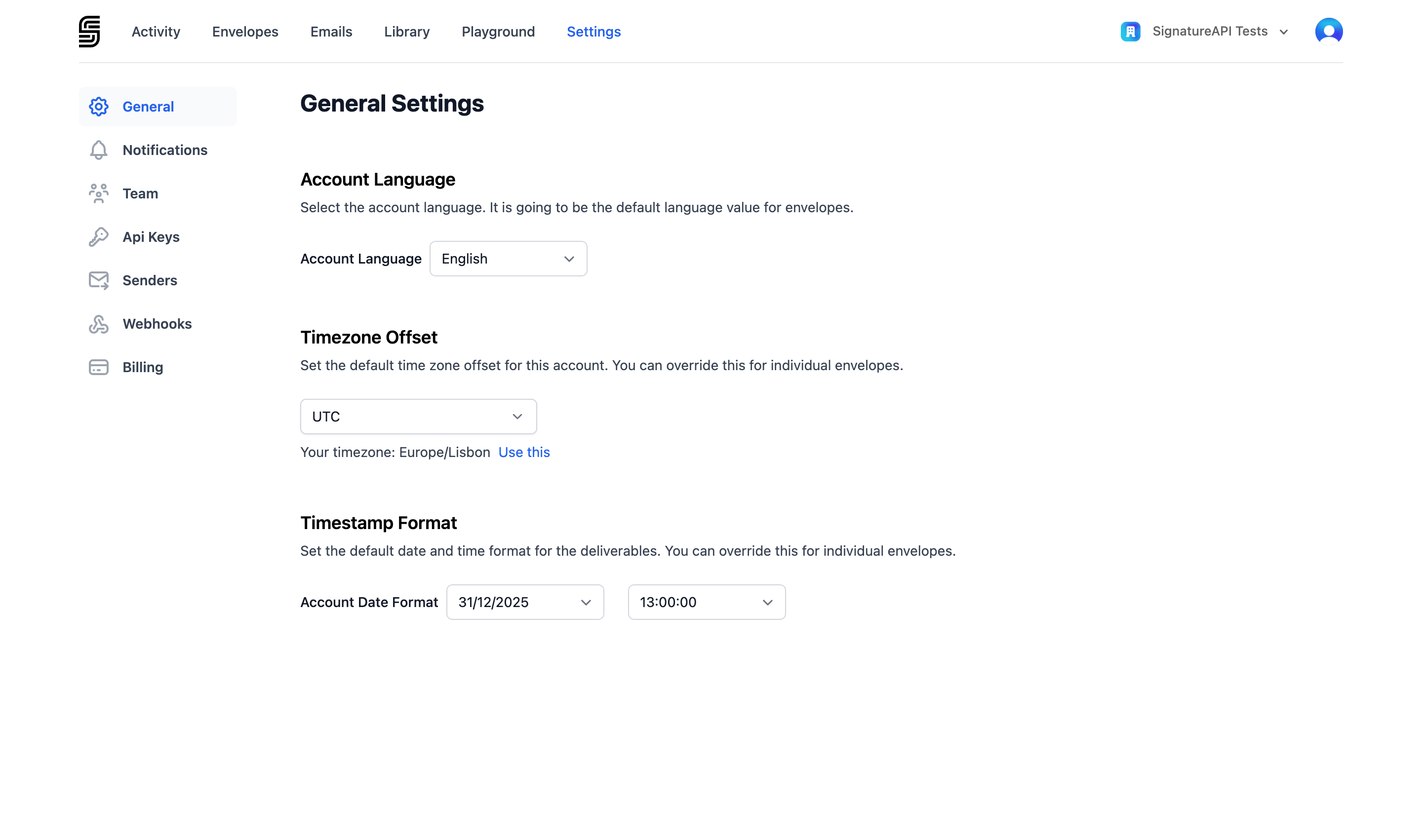Click the key icon for Api Keys
Viewport: 1422px width, 840px height.
click(99, 236)
